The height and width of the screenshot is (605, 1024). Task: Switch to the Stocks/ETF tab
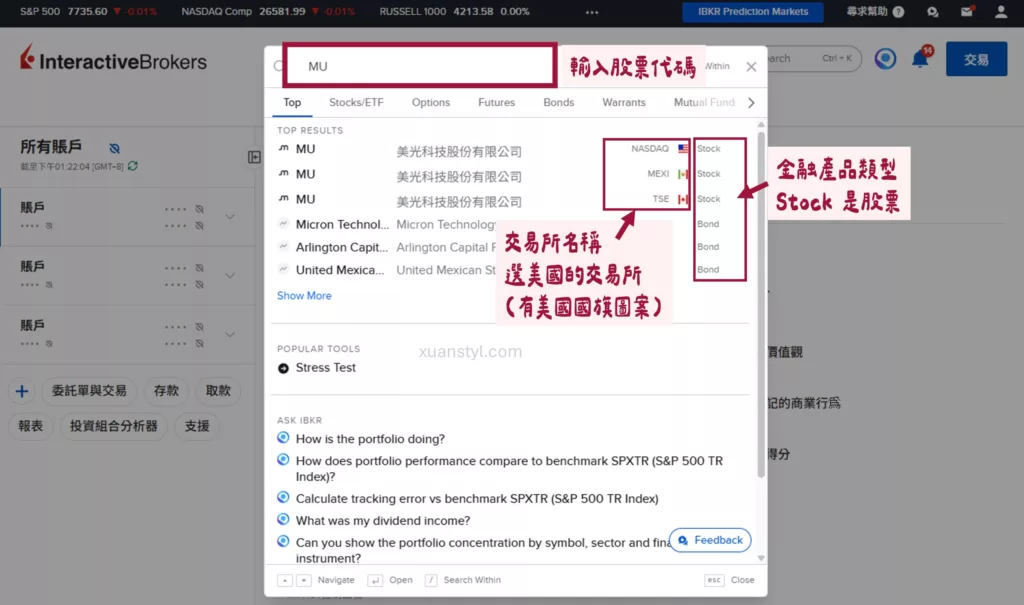tap(356, 103)
